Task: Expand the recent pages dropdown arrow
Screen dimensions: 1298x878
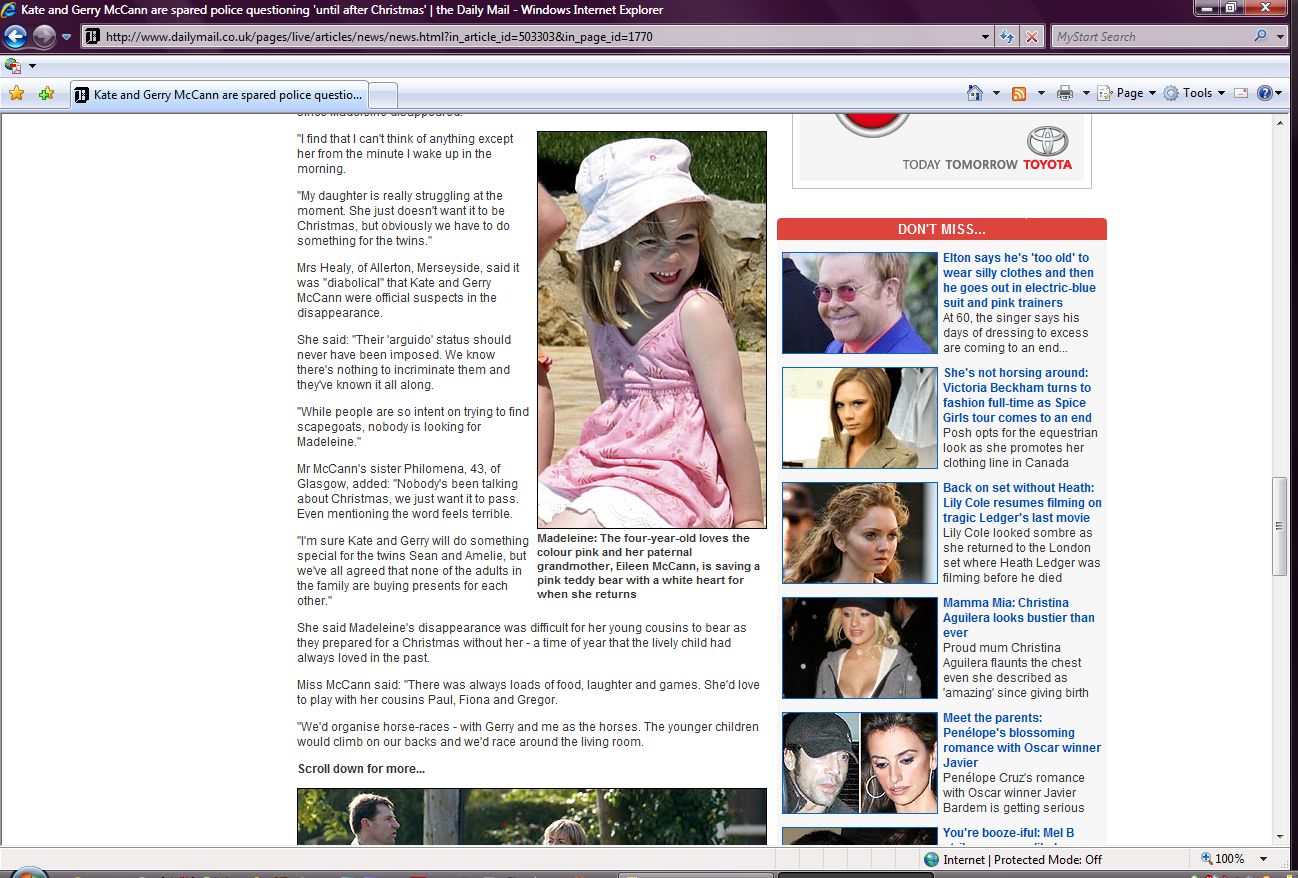Action: [x=67, y=37]
